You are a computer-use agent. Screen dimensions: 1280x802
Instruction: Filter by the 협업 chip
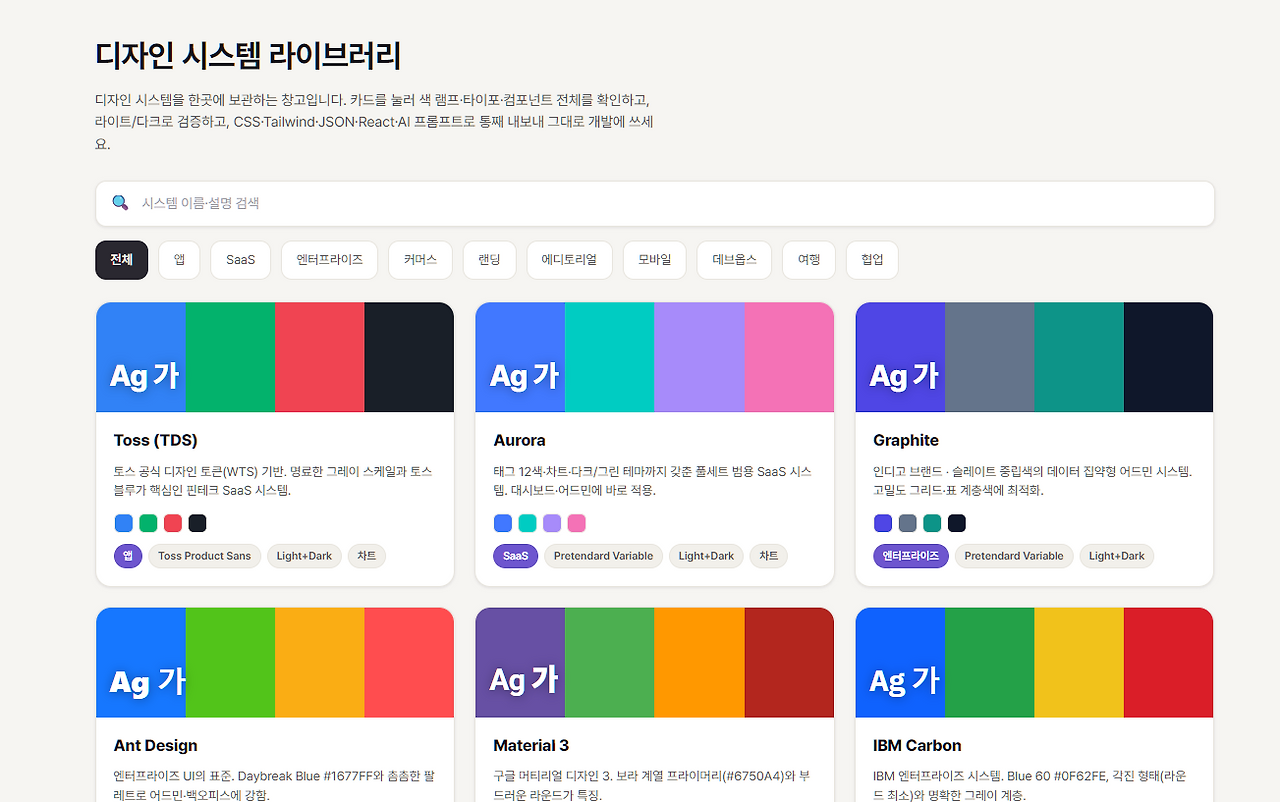click(872, 260)
